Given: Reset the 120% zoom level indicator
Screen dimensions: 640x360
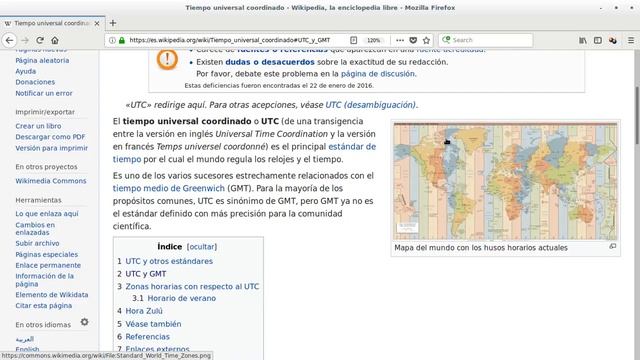Looking at the screenshot, I should [x=373, y=40].
